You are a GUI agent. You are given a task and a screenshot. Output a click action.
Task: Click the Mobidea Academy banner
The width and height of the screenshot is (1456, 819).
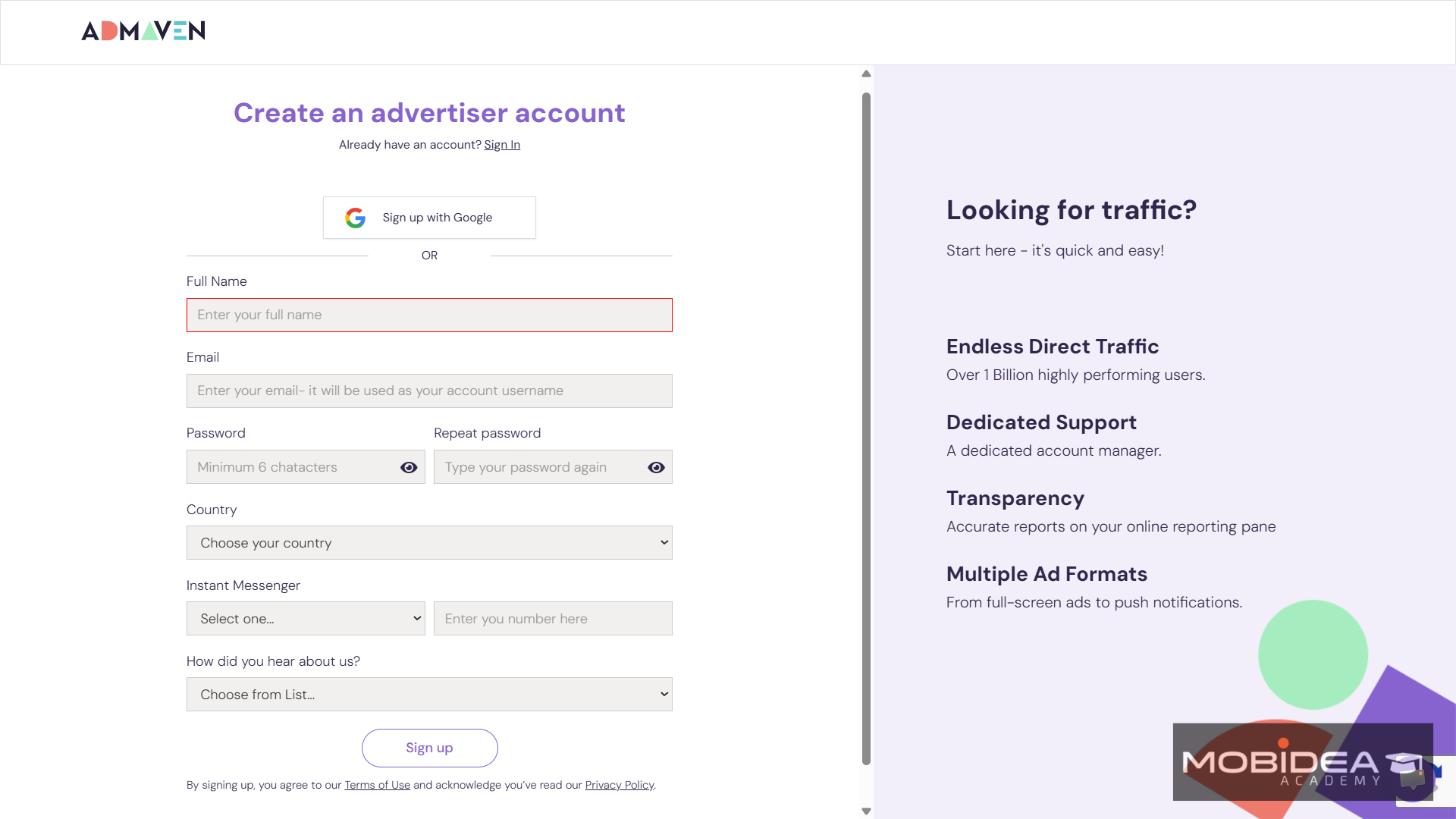(1303, 761)
